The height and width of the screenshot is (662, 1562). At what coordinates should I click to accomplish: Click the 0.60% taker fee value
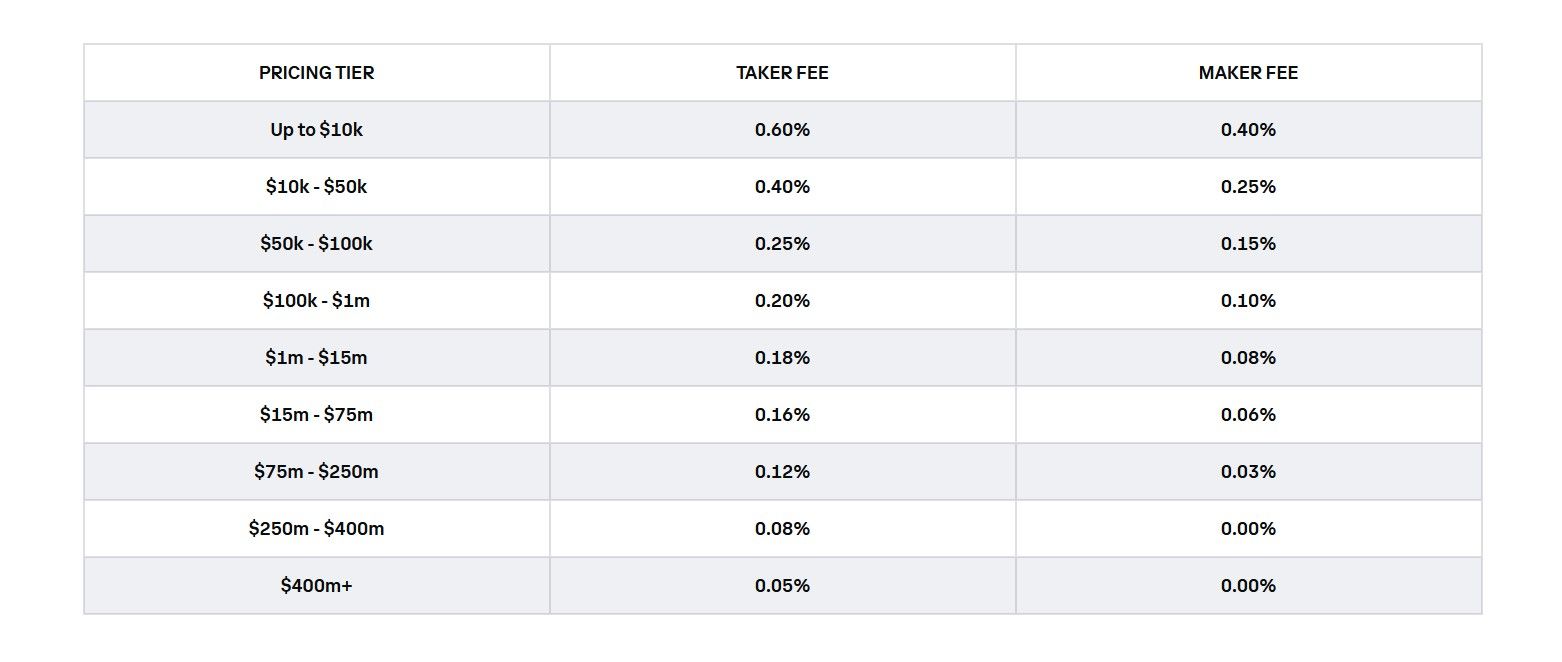click(782, 130)
